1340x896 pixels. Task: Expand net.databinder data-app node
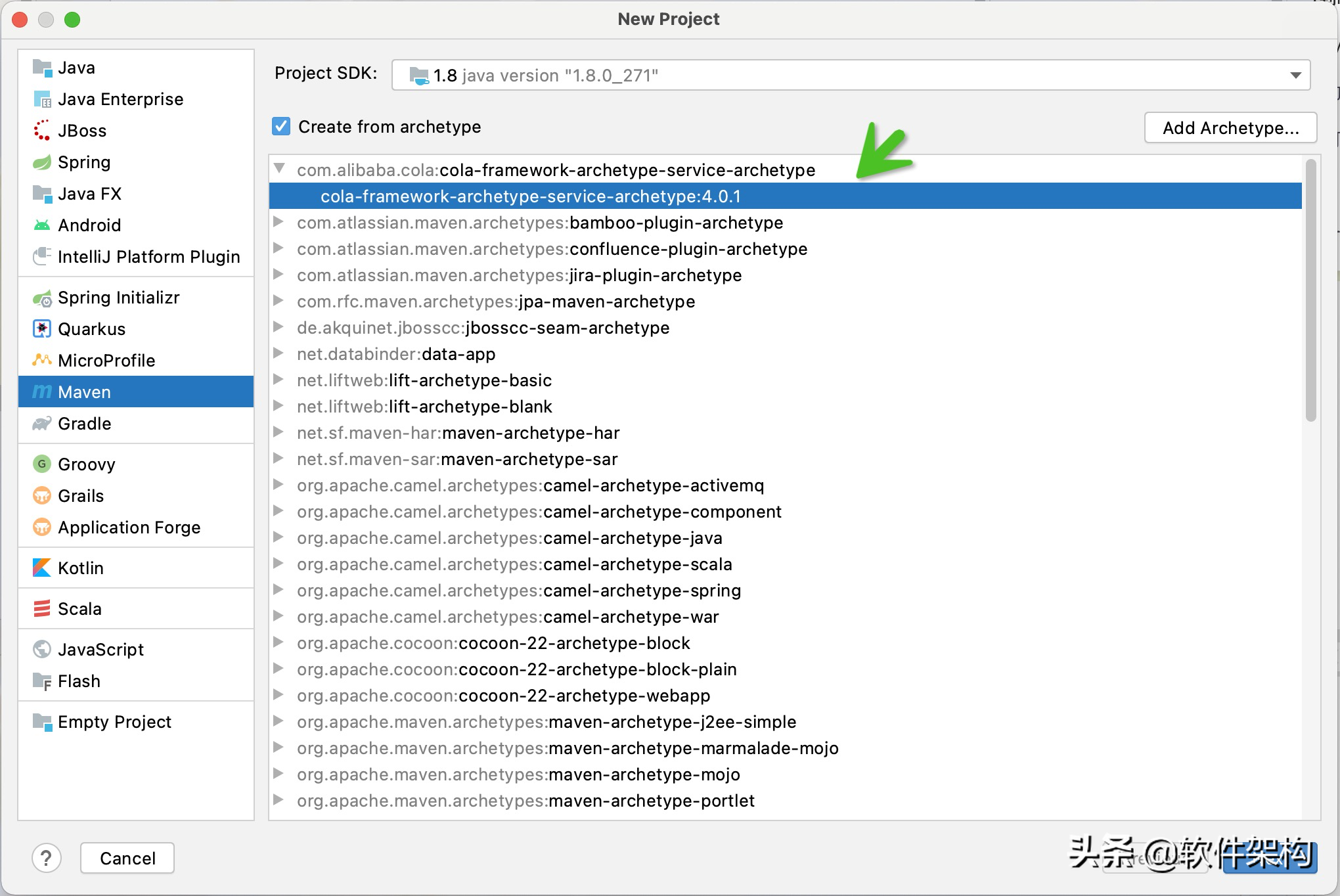pos(279,353)
